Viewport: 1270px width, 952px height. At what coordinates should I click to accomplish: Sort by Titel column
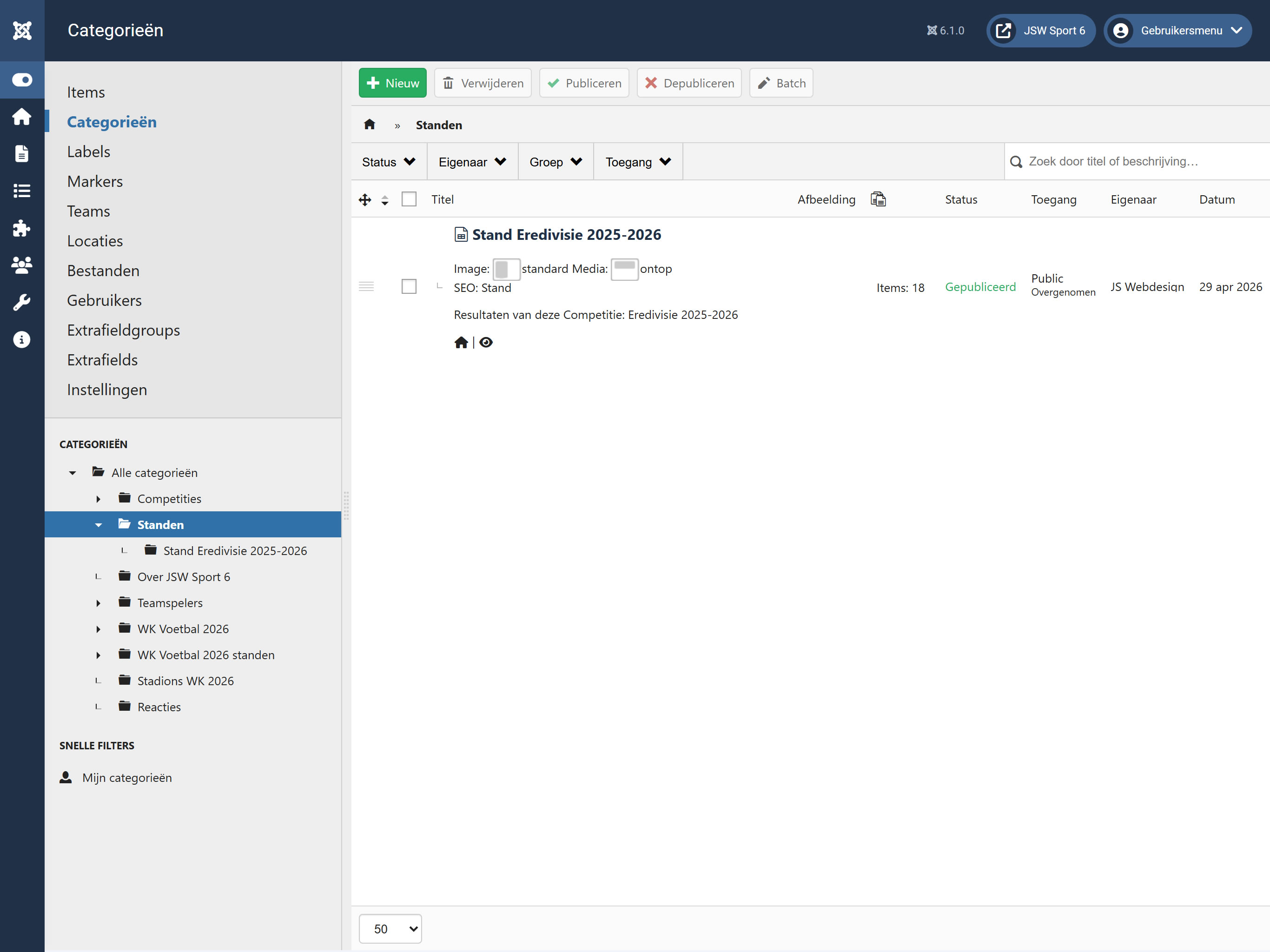443,199
